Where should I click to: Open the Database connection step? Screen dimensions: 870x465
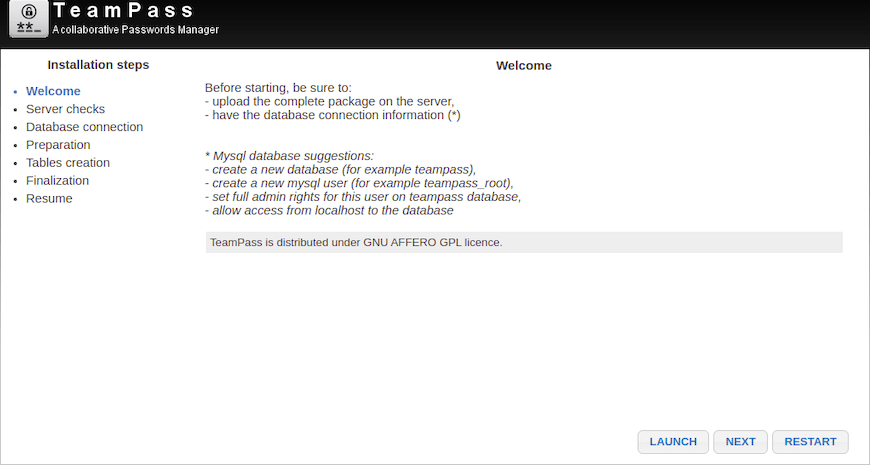[84, 127]
